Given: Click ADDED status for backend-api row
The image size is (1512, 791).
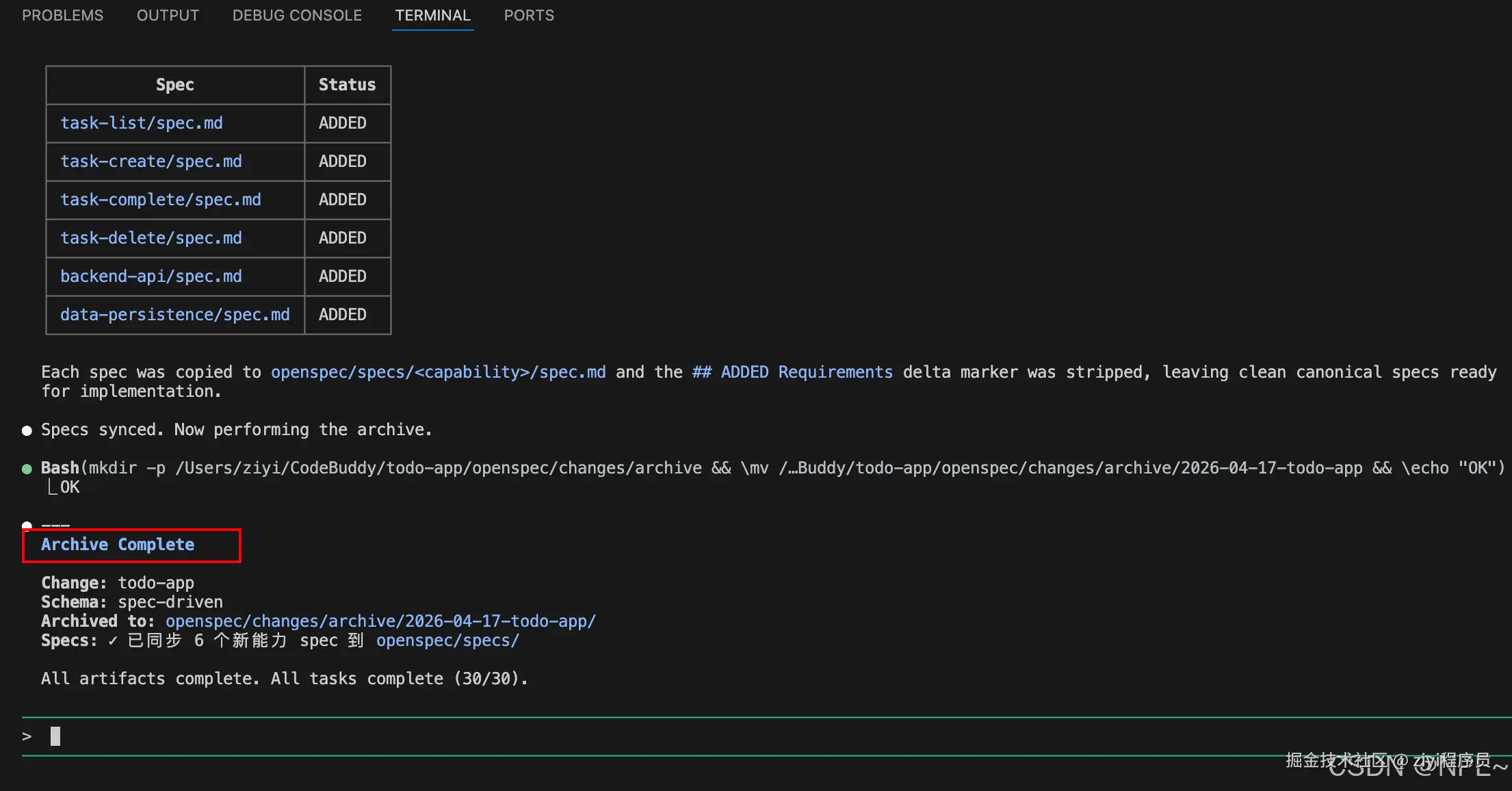Looking at the screenshot, I should point(343,276).
